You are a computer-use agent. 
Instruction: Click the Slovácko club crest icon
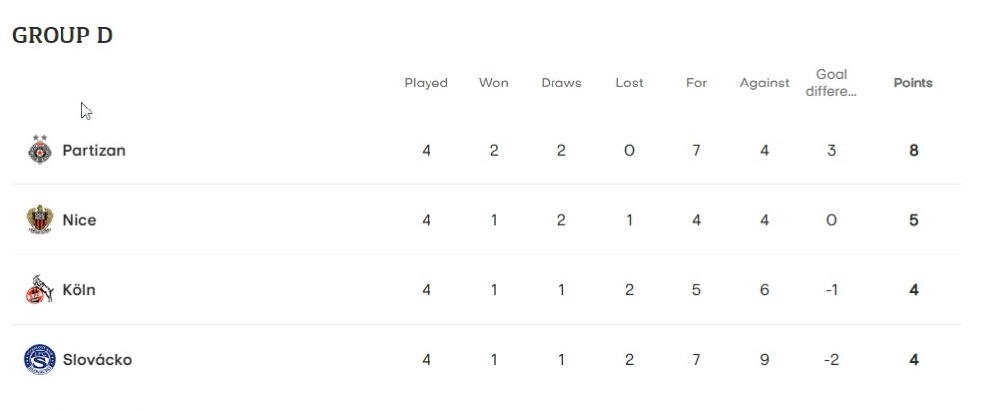38,360
